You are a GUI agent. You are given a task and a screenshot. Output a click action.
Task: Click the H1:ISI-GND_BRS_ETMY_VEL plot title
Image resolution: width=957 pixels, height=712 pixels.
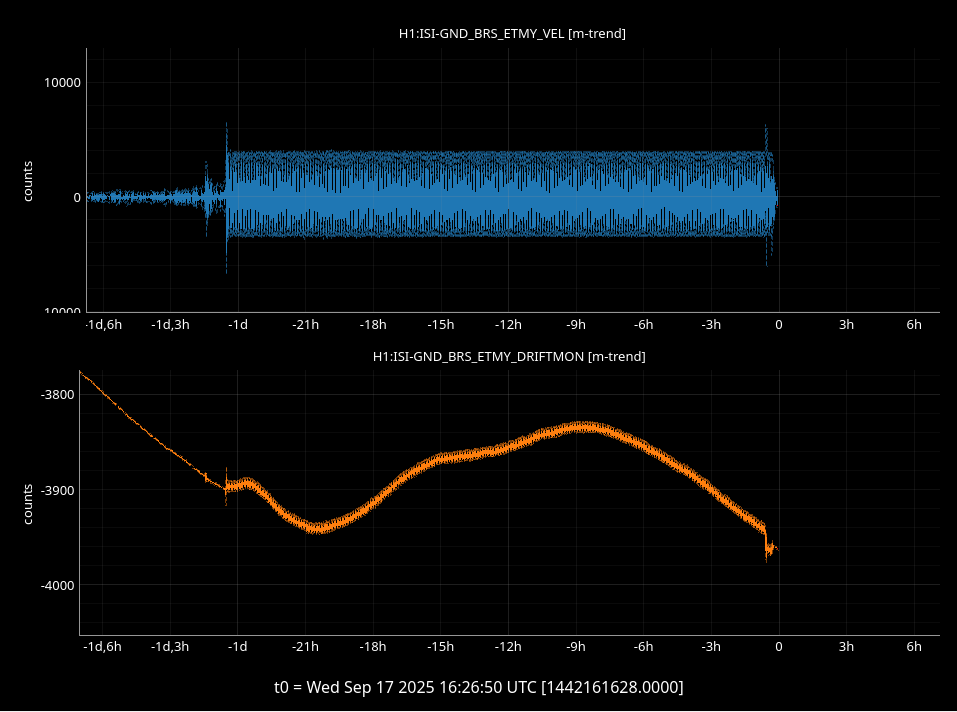pos(512,34)
